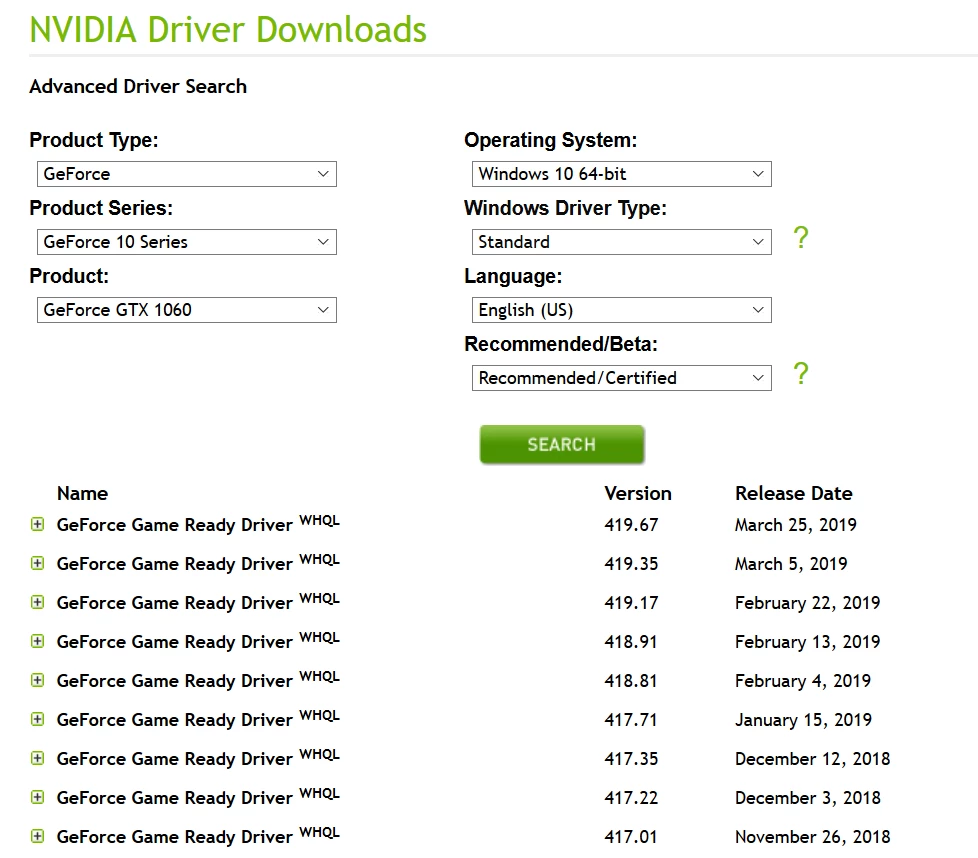This screenshot has height=858, width=978.
Task: Open GeForce Game Ready Driver released February 4, 2019
Action: click(198, 680)
